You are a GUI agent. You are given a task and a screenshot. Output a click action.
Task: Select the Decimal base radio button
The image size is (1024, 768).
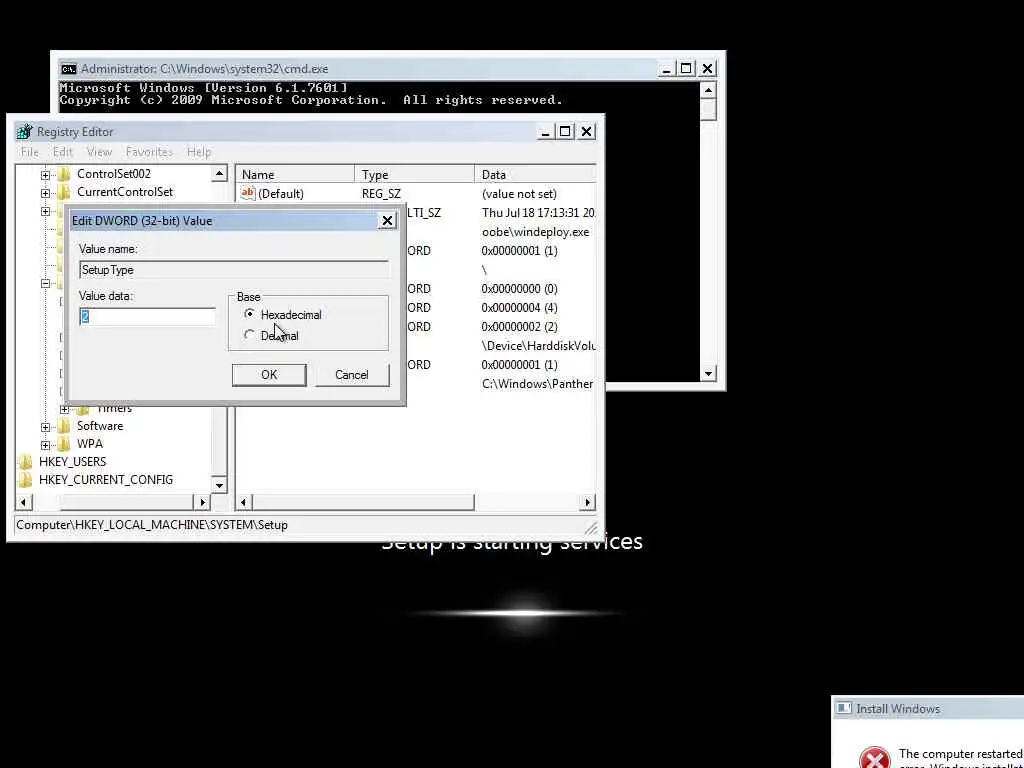(249, 335)
